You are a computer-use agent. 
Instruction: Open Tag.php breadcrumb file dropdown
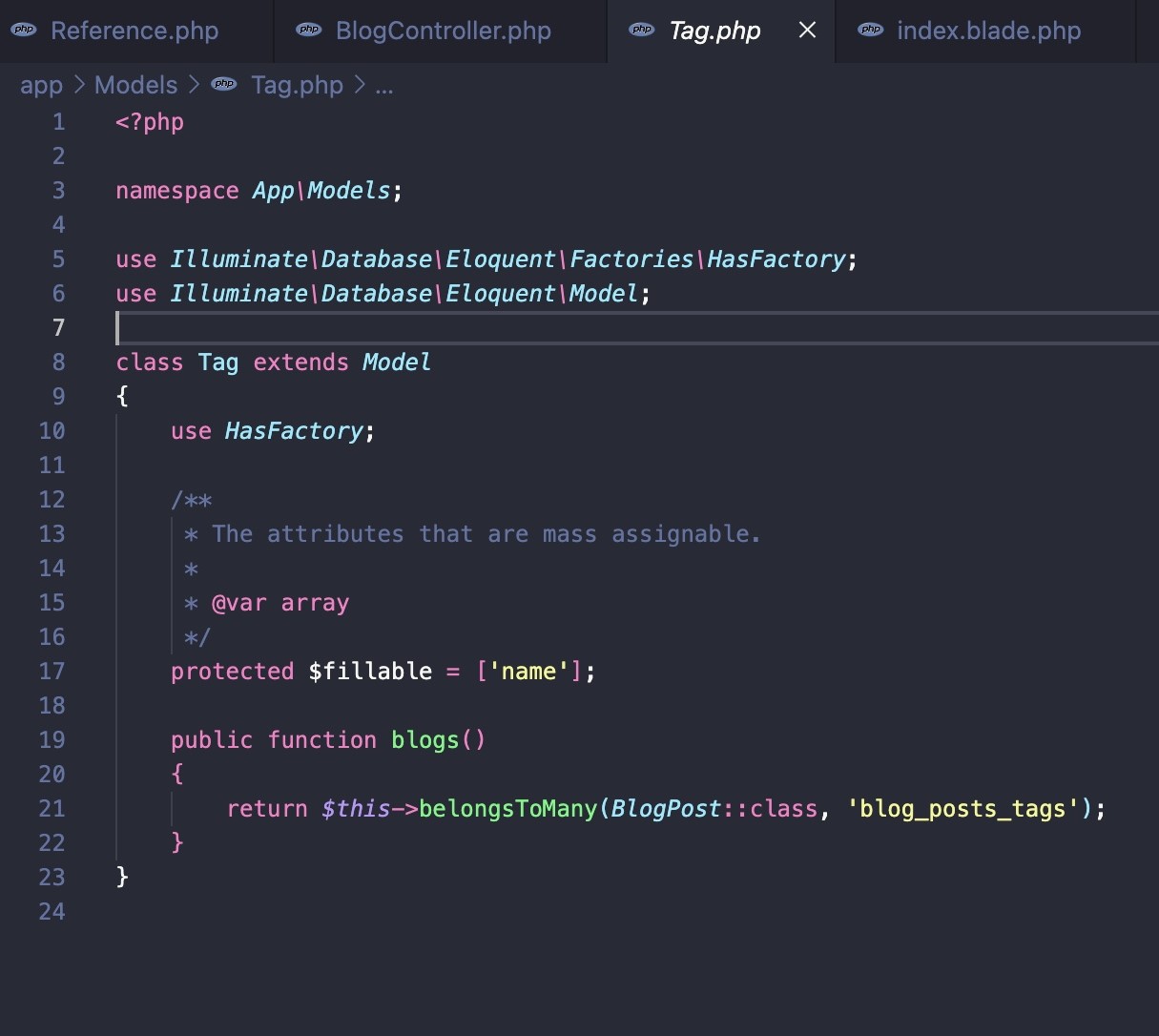[297, 85]
